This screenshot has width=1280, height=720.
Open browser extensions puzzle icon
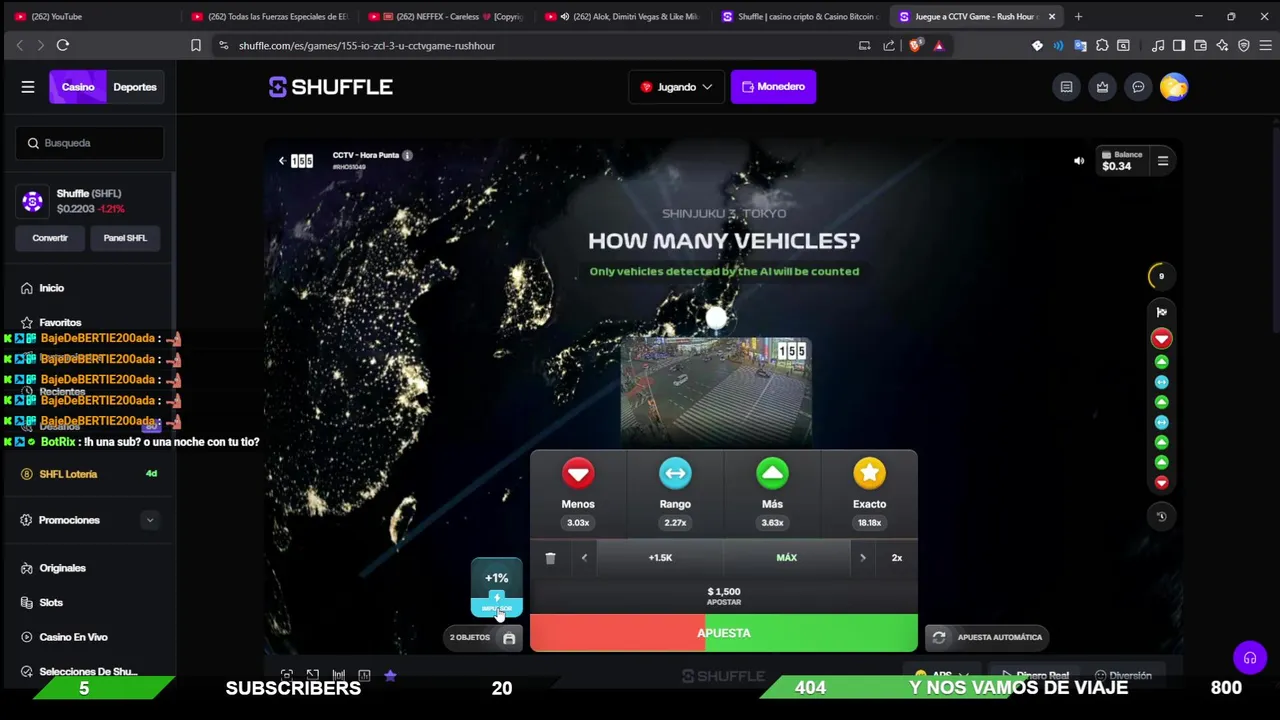tap(1102, 45)
